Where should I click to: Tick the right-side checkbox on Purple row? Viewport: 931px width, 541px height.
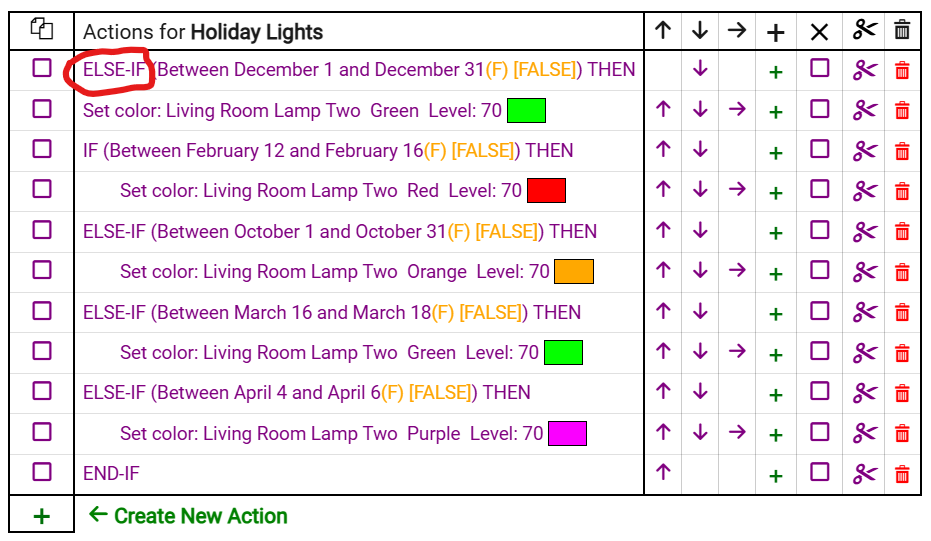(819, 432)
